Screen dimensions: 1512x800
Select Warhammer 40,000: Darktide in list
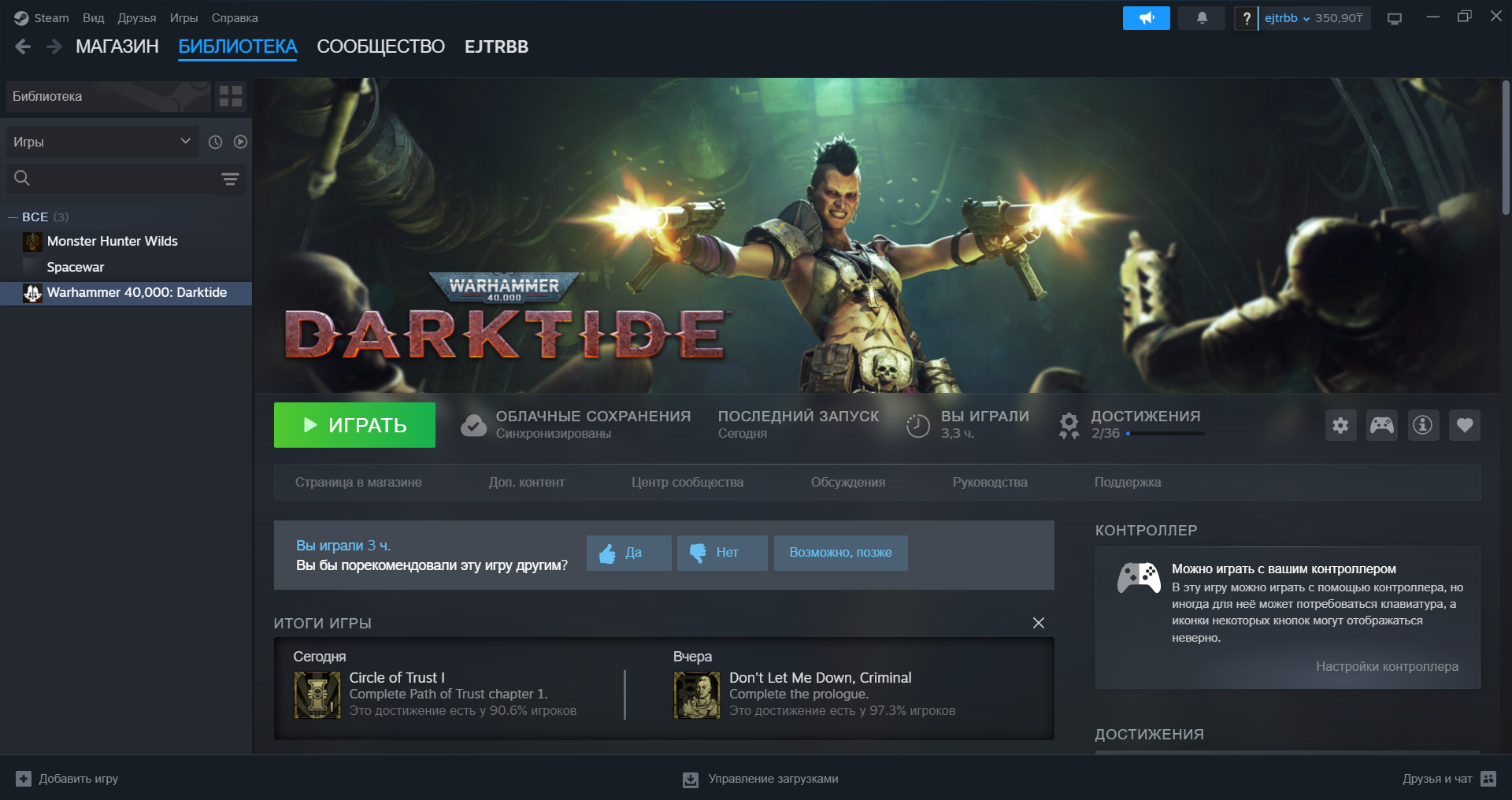(x=126, y=293)
